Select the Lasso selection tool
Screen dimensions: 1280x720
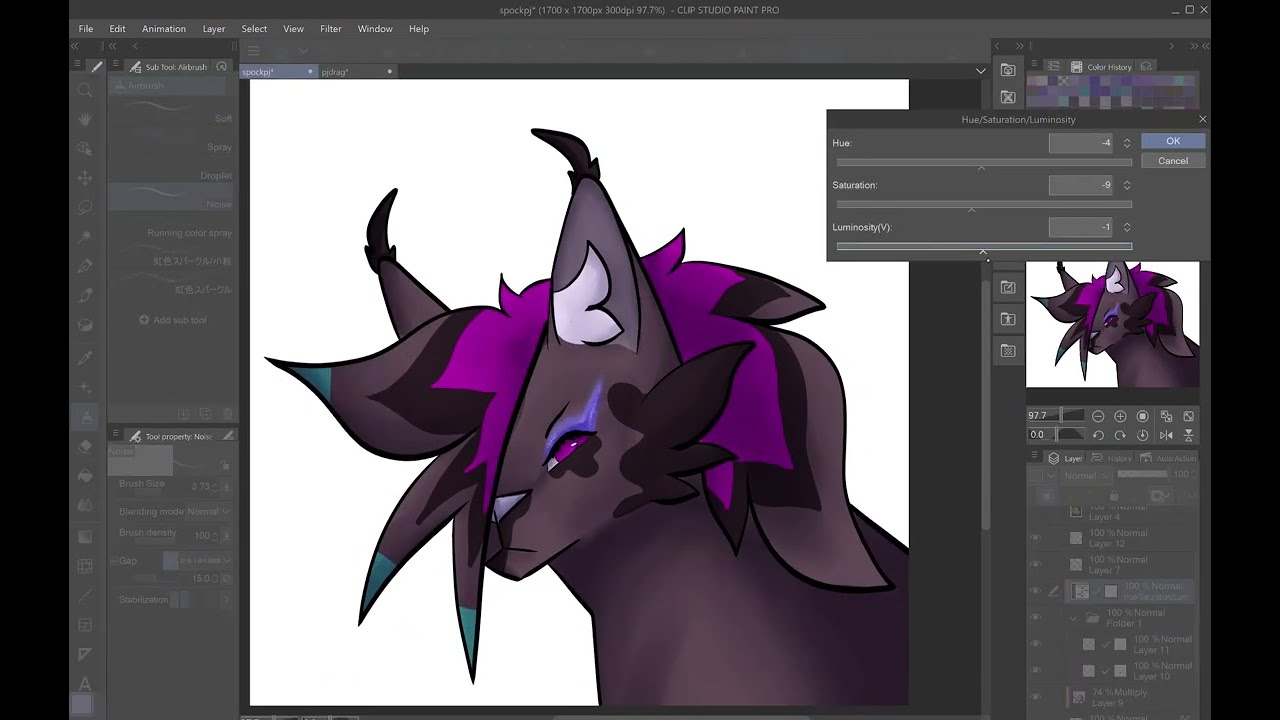pyautogui.click(x=85, y=207)
